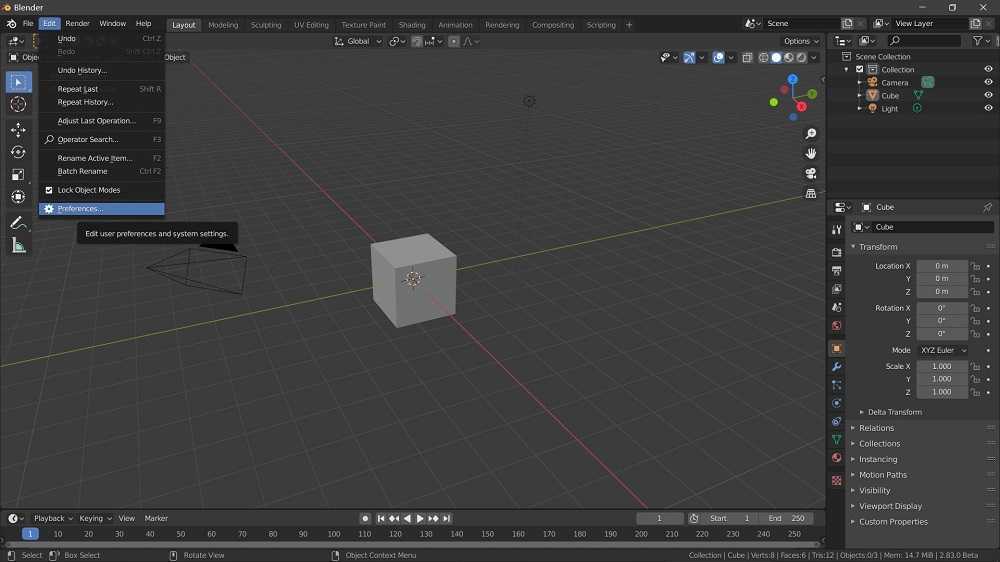Image resolution: width=1000 pixels, height=562 pixels.
Task: Add a new workspace with plus button
Action: [x=629, y=25]
